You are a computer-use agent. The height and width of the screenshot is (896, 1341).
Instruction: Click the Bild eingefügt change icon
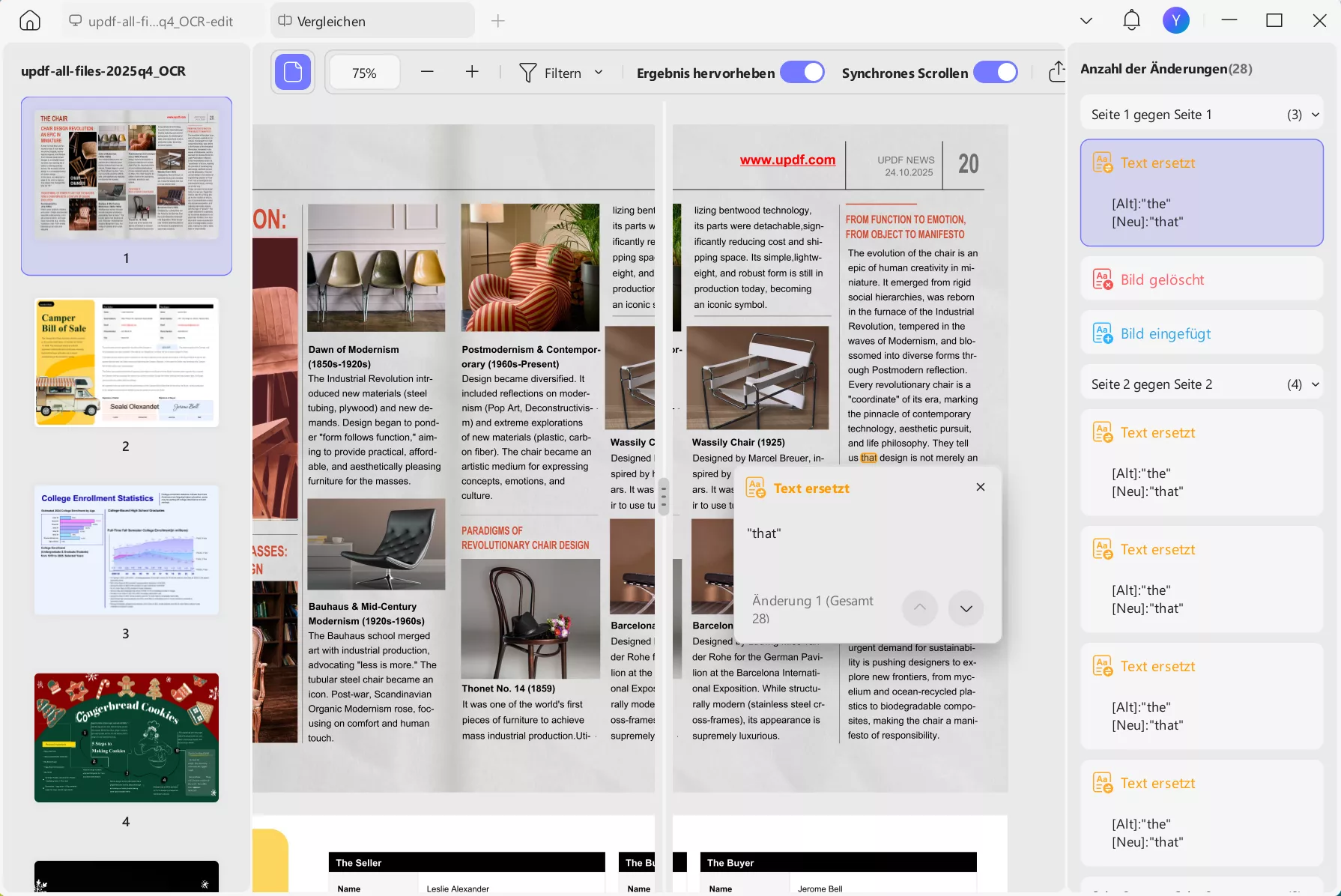(1103, 332)
